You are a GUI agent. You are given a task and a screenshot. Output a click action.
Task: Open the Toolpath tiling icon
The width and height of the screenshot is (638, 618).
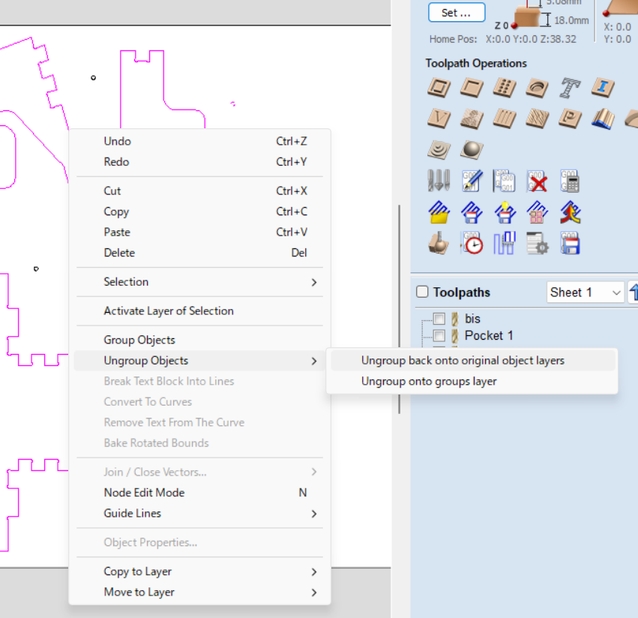point(505,243)
